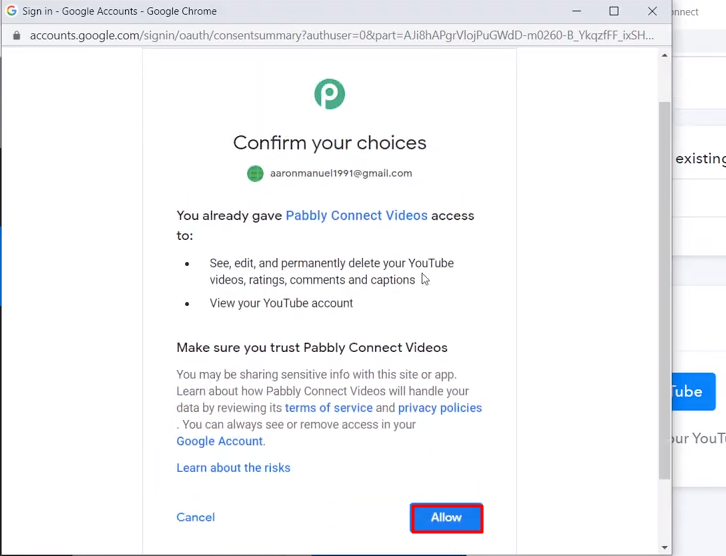This screenshot has height=556, width=726.
Task: Open the Google Account link
Action: point(219,441)
